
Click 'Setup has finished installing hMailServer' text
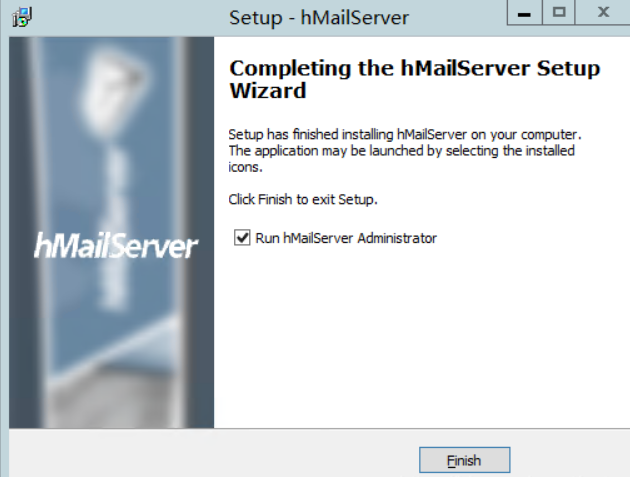(348, 135)
